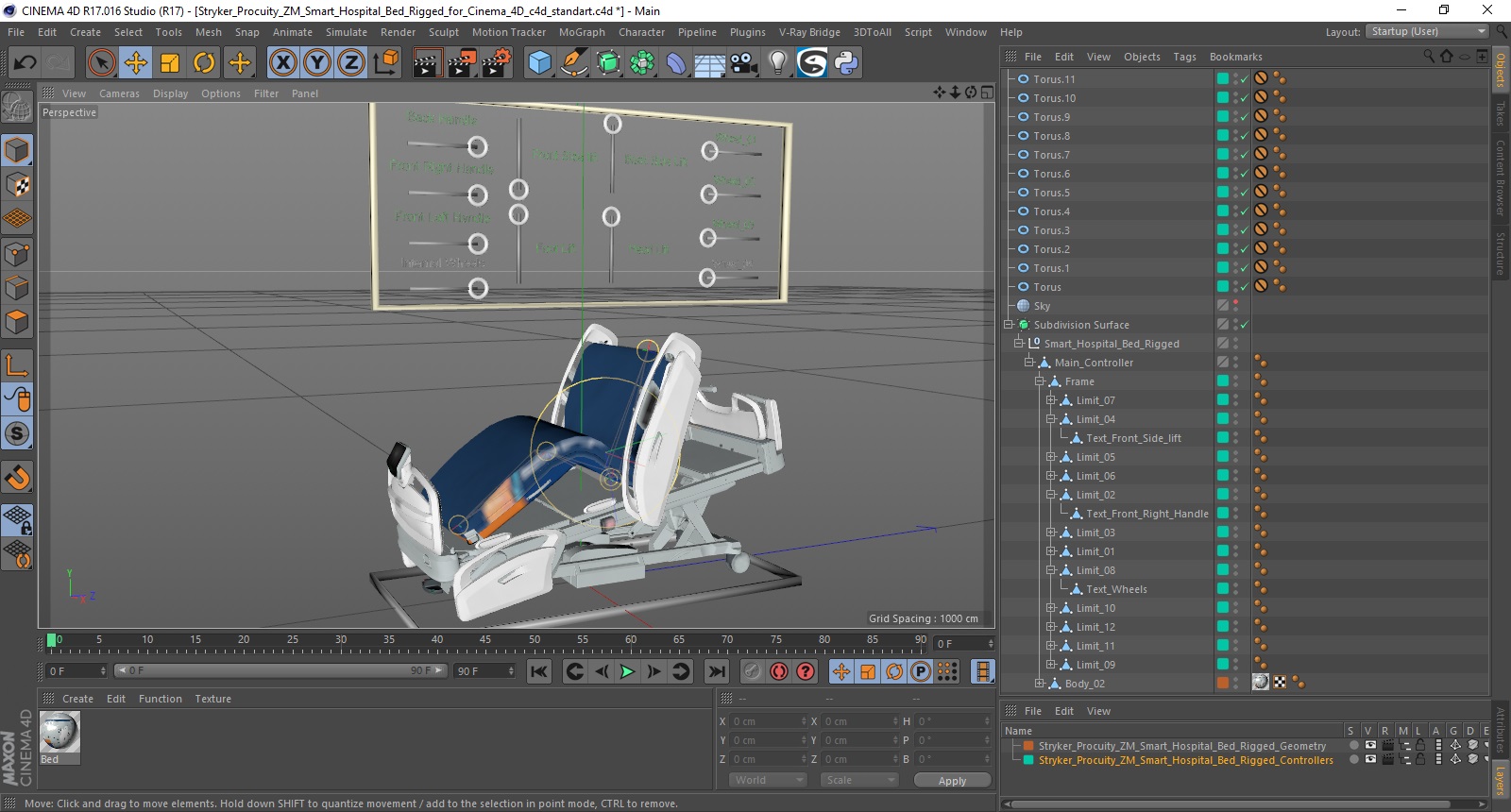Viewport: 1511px width, 812px height.
Task: Toggle Enable Snap (S icon)
Action: click(x=17, y=433)
